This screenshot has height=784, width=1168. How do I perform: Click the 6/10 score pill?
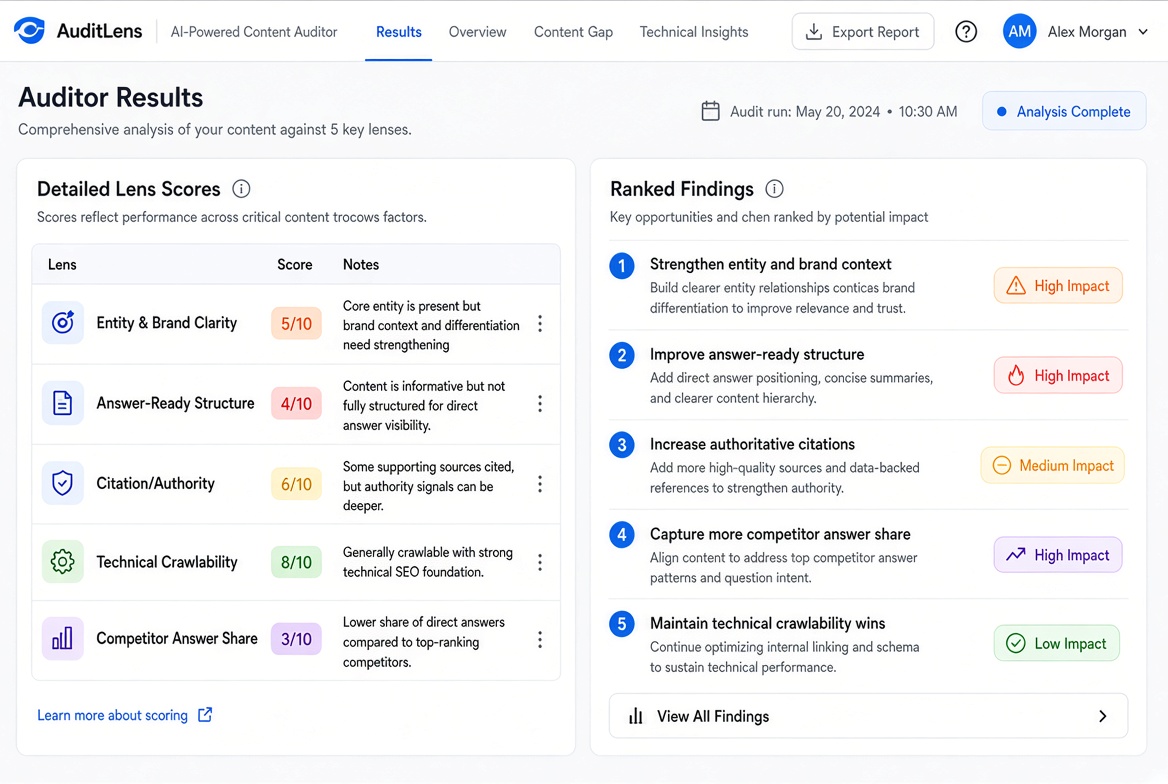point(296,484)
